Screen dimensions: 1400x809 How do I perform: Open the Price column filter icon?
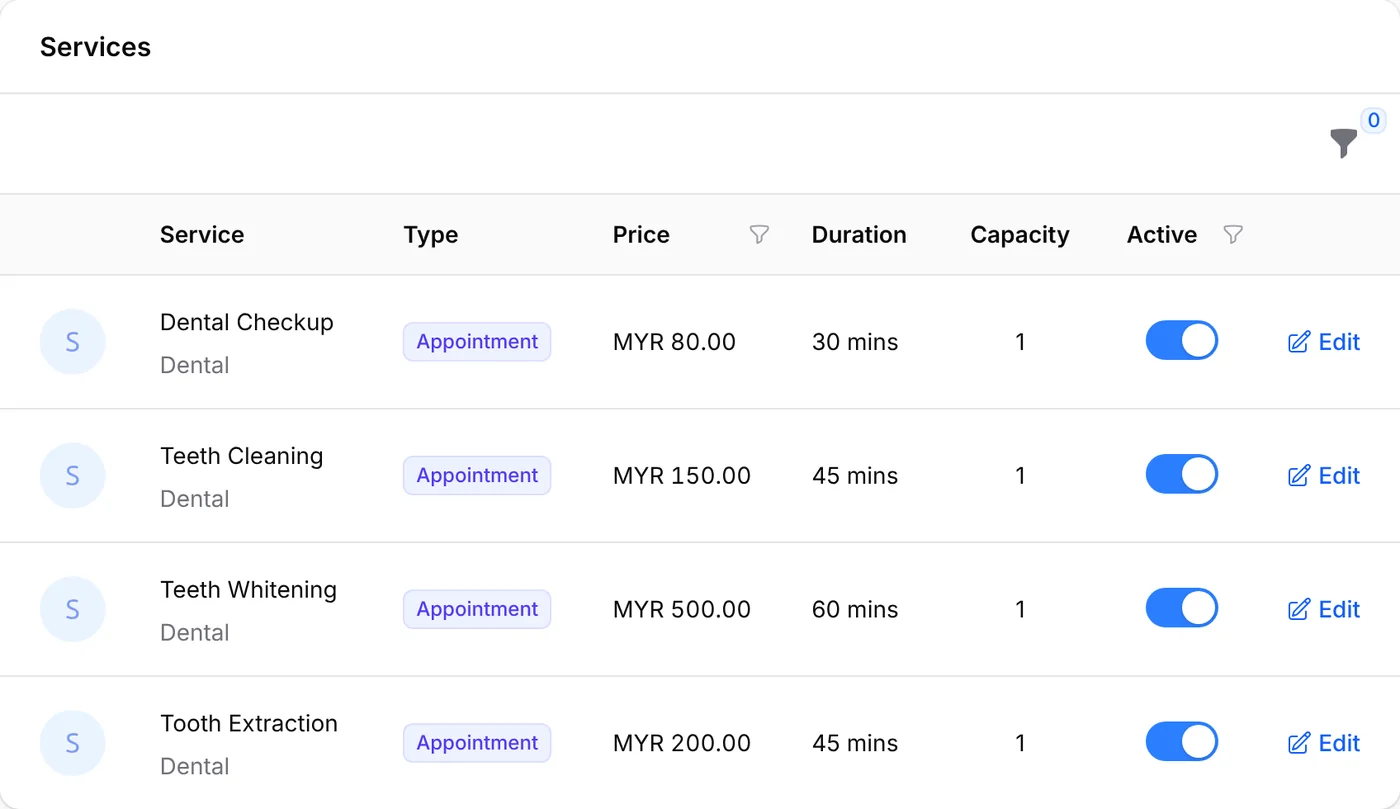click(x=759, y=235)
